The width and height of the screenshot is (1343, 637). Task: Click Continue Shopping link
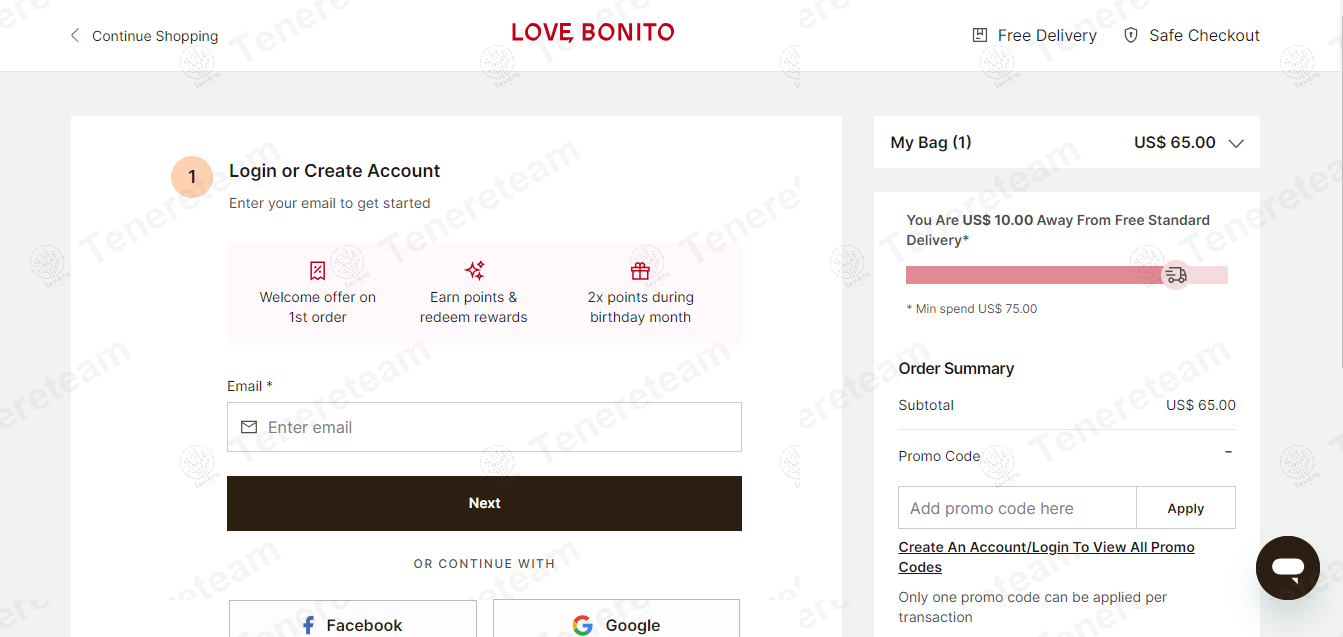pyautogui.click(x=155, y=36)
